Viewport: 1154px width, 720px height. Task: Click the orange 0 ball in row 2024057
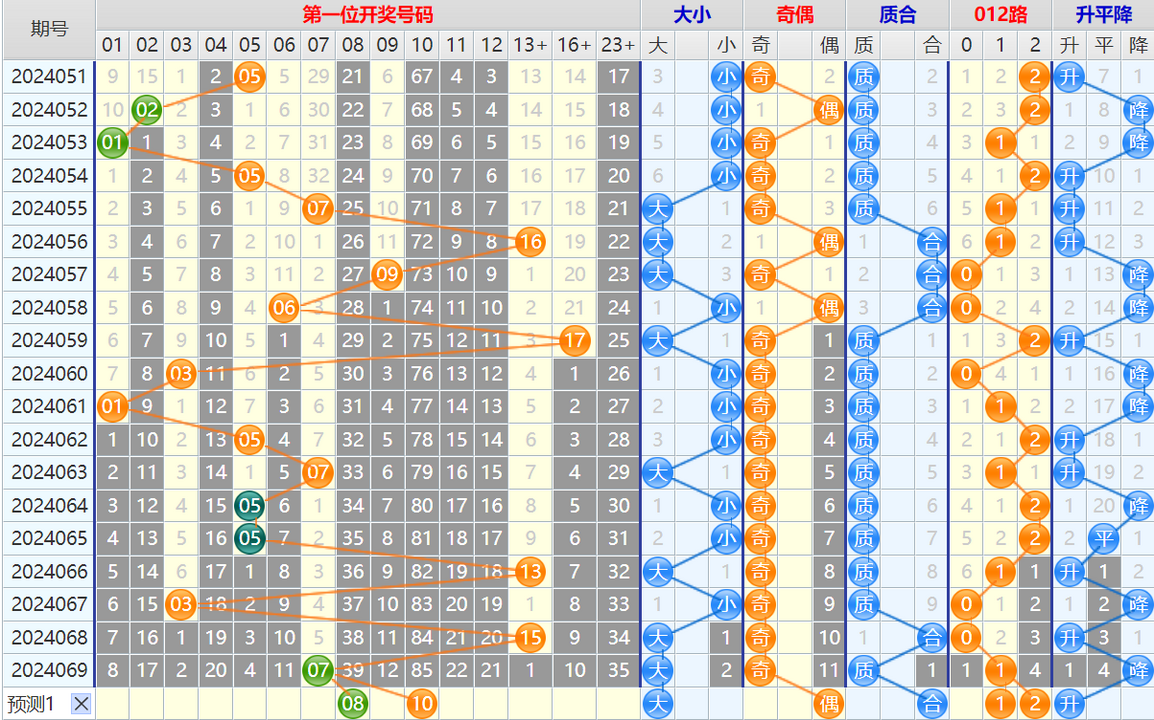click(x=966, y=275)
